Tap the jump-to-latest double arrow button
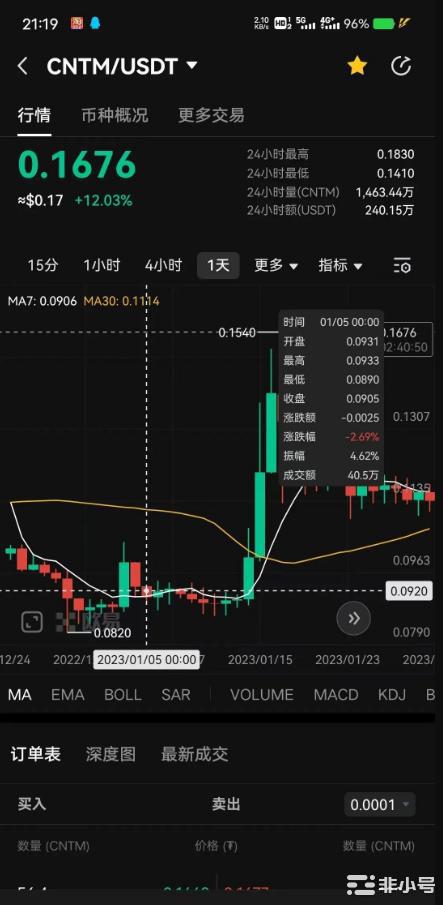The image size is (443, 905). (x=354, y=619)
